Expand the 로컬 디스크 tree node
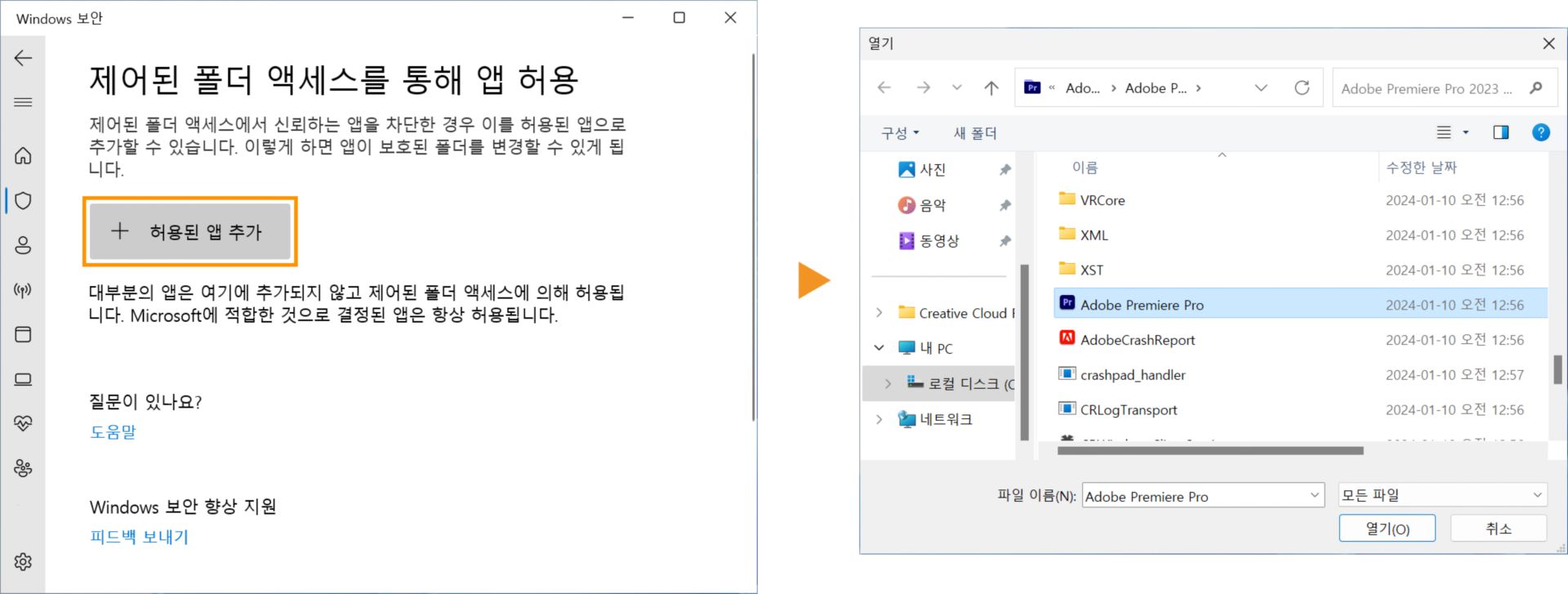 (888, 383)
